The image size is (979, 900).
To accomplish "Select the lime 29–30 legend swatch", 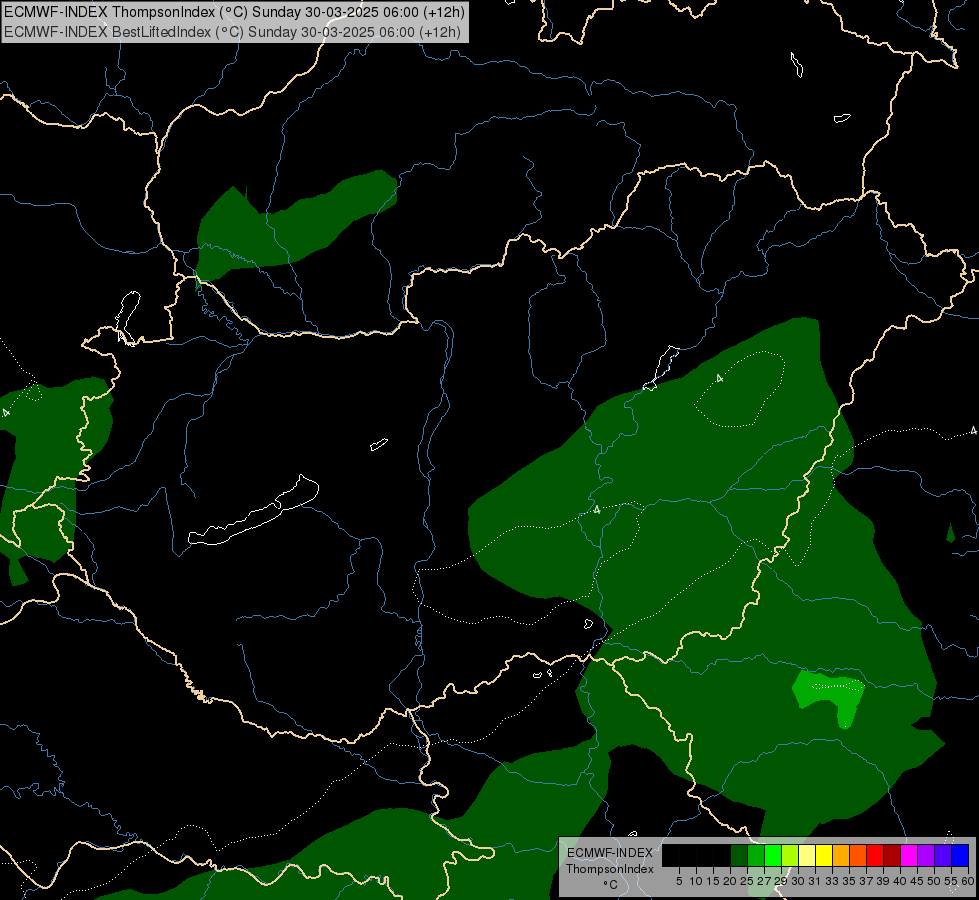I will [790, 855].
